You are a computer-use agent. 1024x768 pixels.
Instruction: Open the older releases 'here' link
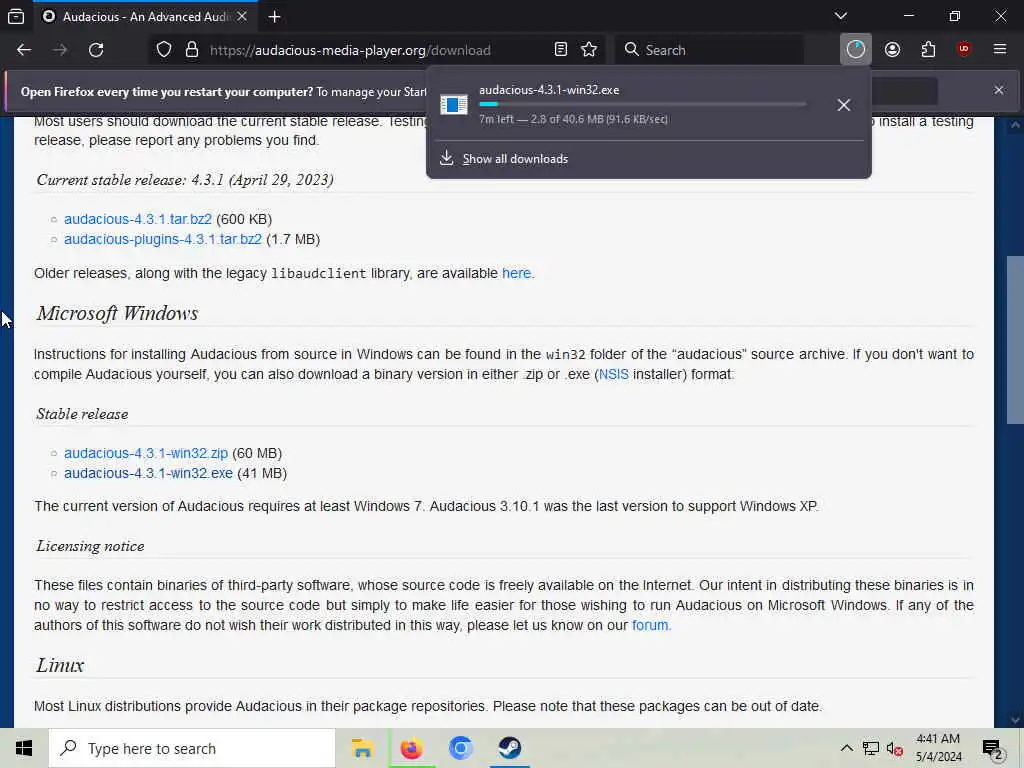pos(517,273)
